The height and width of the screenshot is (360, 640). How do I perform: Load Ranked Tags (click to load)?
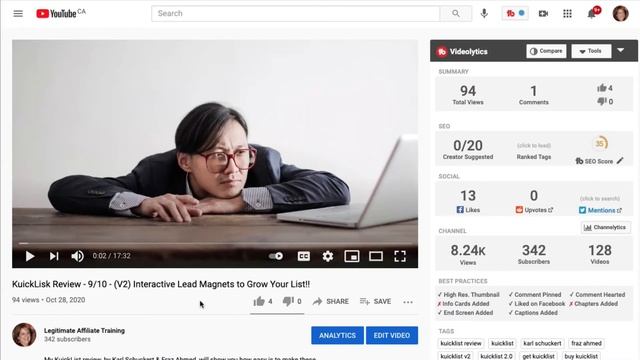(x=534, y=146)
